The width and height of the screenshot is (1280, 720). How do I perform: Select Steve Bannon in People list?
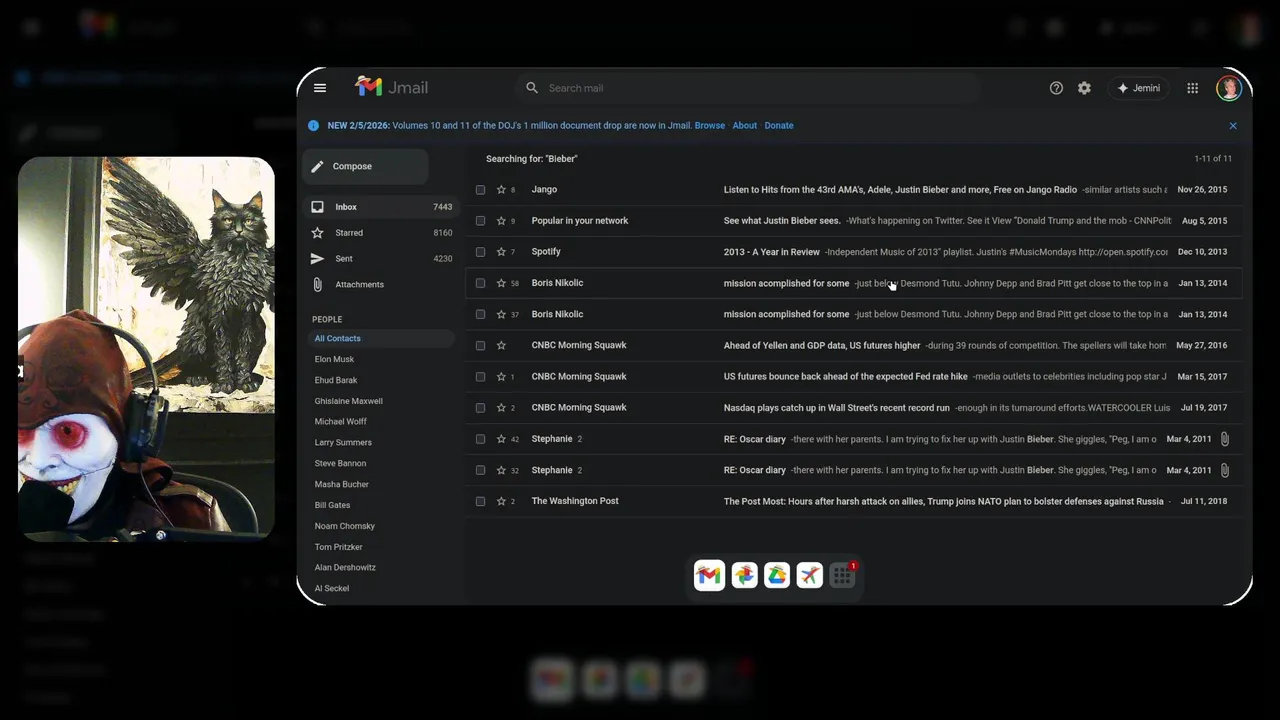(341, 464)
